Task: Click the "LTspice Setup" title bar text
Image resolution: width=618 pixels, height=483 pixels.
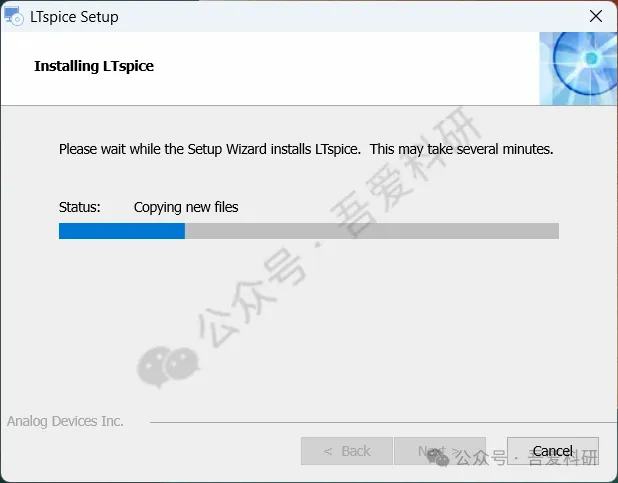Action: (x=74, y=17)
